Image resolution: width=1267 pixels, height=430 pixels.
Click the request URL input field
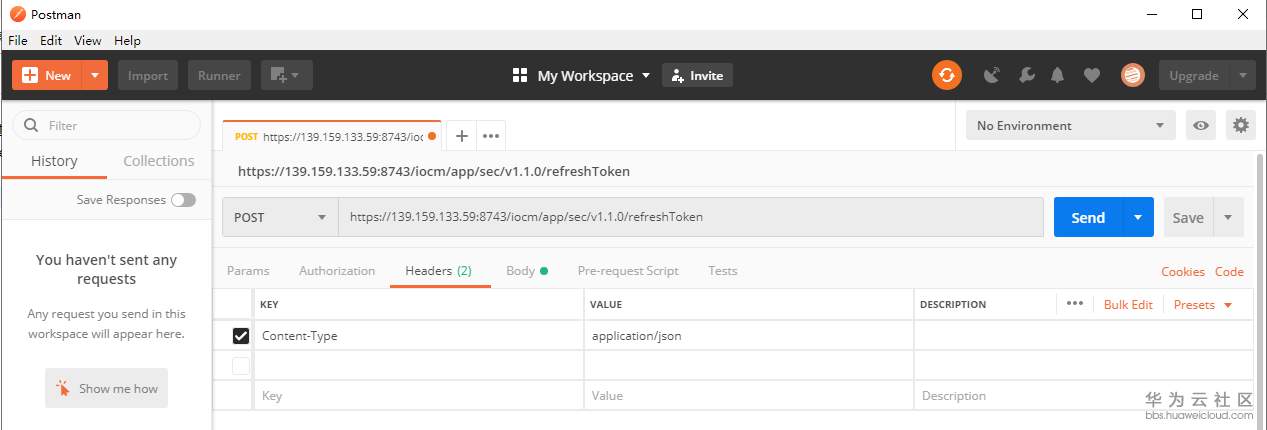[690, 217]
